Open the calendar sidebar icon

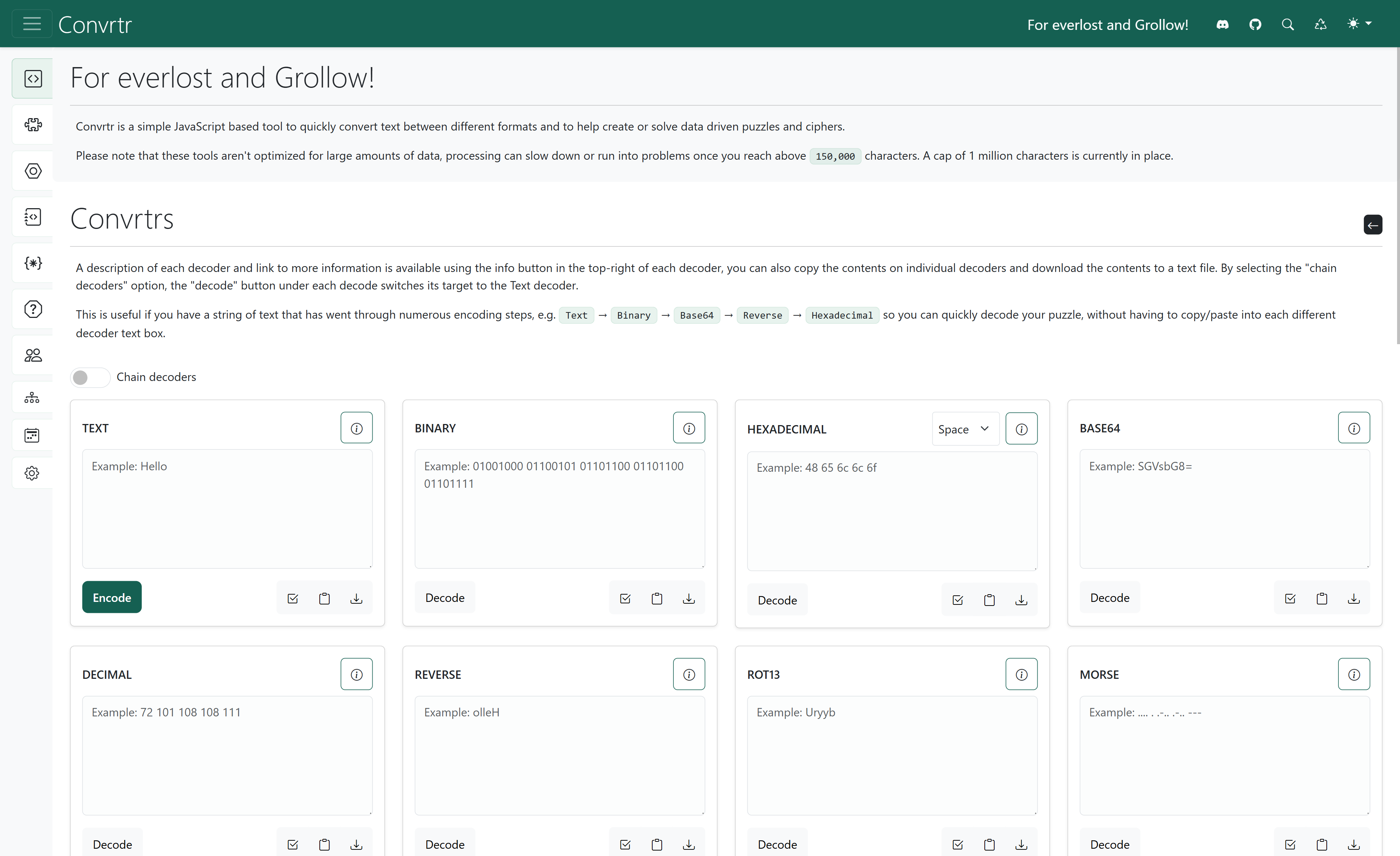[x=32, y=435]
